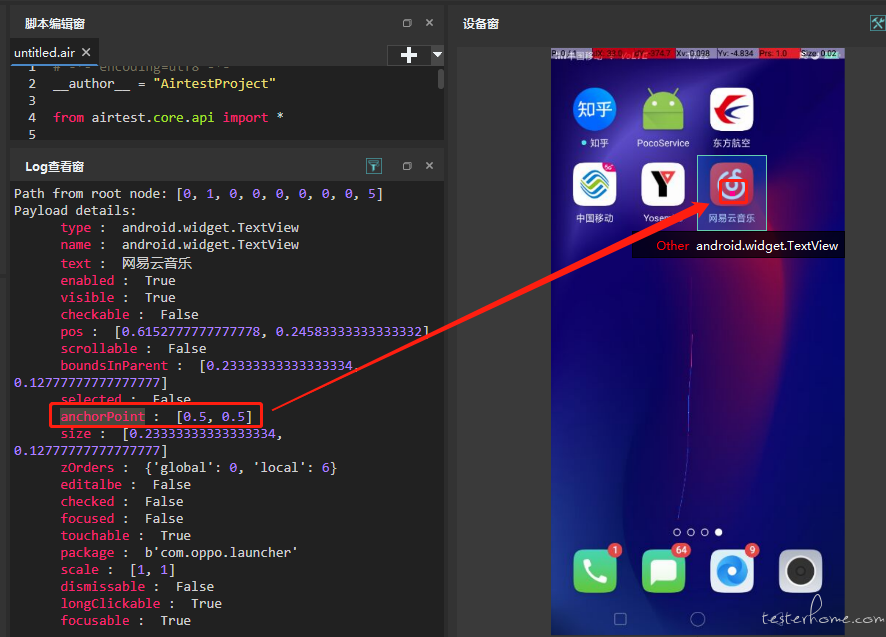Switch to the untitled.air tab
886x637 pixels.
click(x=45, y=53)
